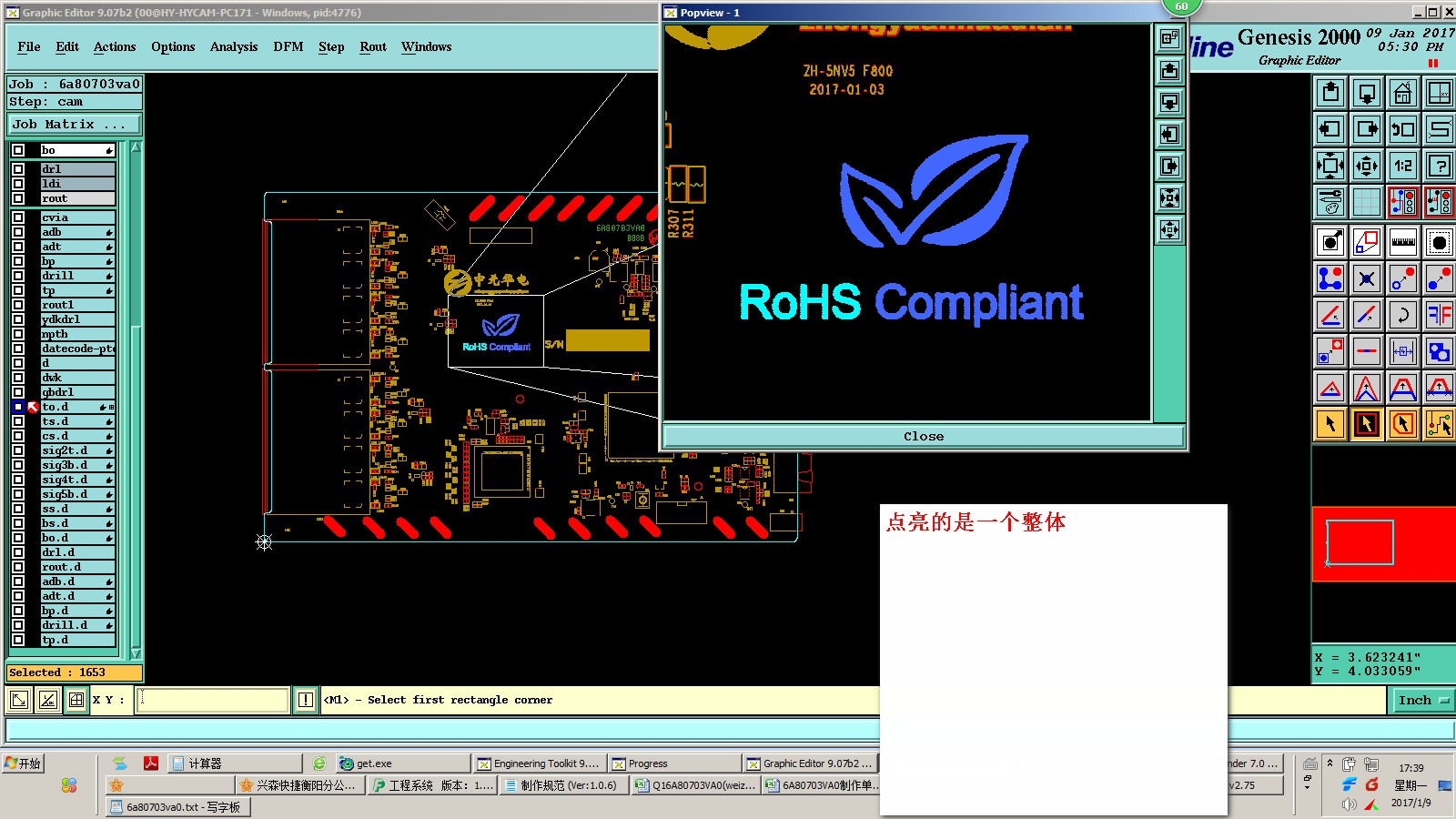This screenshot has width=1456, height=819.
Task: Click the layer list scroll up arrow
Action: 136,147
